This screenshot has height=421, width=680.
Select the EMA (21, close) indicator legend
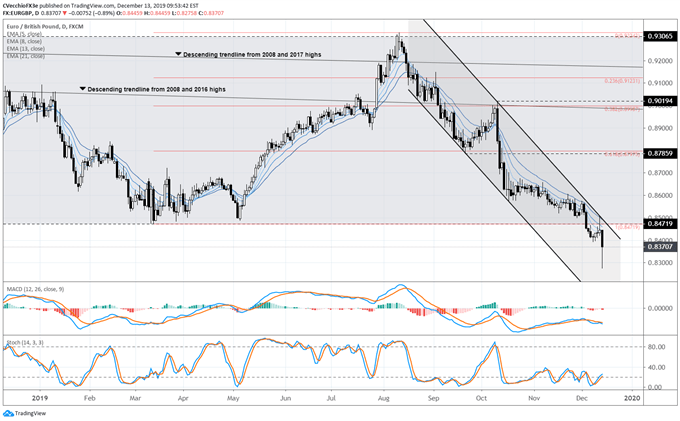pos(26,56)
